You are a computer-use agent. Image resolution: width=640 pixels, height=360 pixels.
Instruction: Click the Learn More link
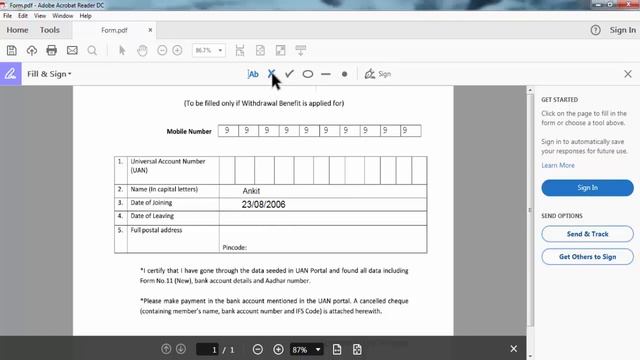coord(558,165)
